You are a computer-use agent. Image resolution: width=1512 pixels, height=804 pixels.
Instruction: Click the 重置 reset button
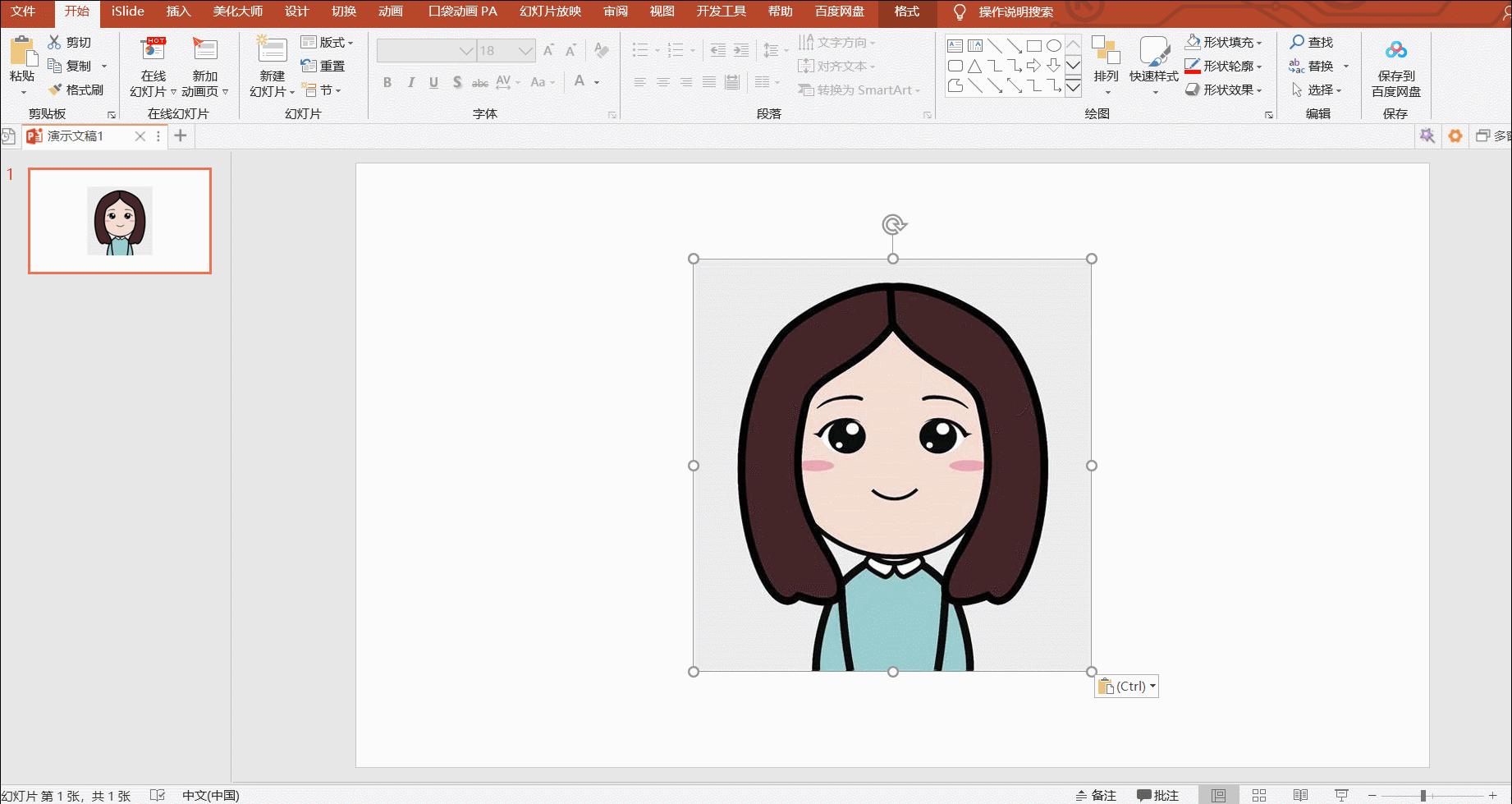[323, 66]
